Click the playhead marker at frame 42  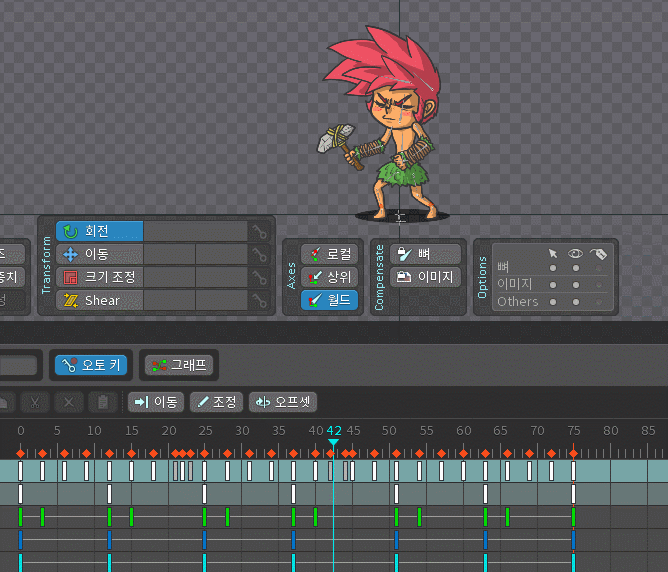(x=334, y=441)
